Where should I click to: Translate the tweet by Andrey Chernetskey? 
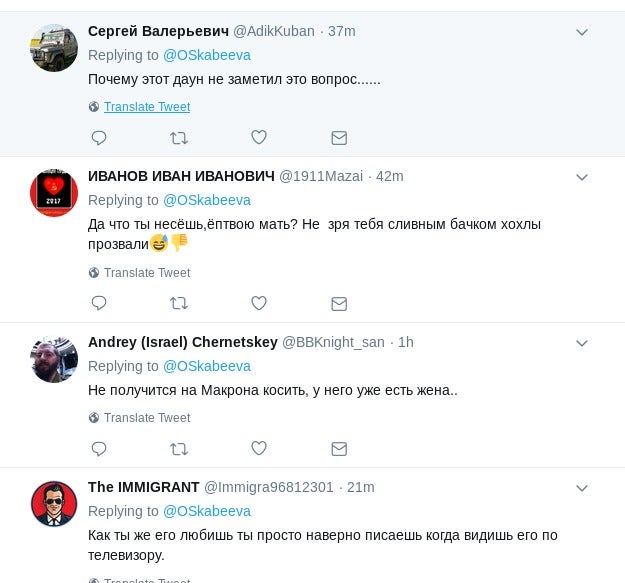[x=146, y=418]
